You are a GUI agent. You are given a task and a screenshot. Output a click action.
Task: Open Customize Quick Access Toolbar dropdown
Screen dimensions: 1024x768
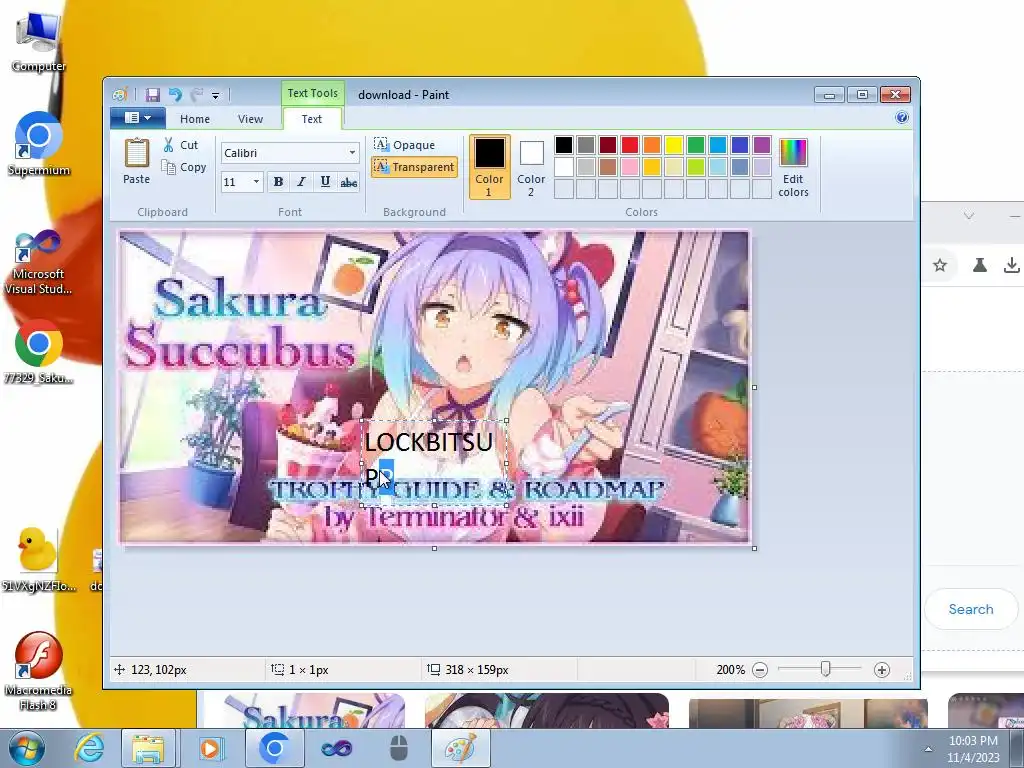(x=215, y=95)
